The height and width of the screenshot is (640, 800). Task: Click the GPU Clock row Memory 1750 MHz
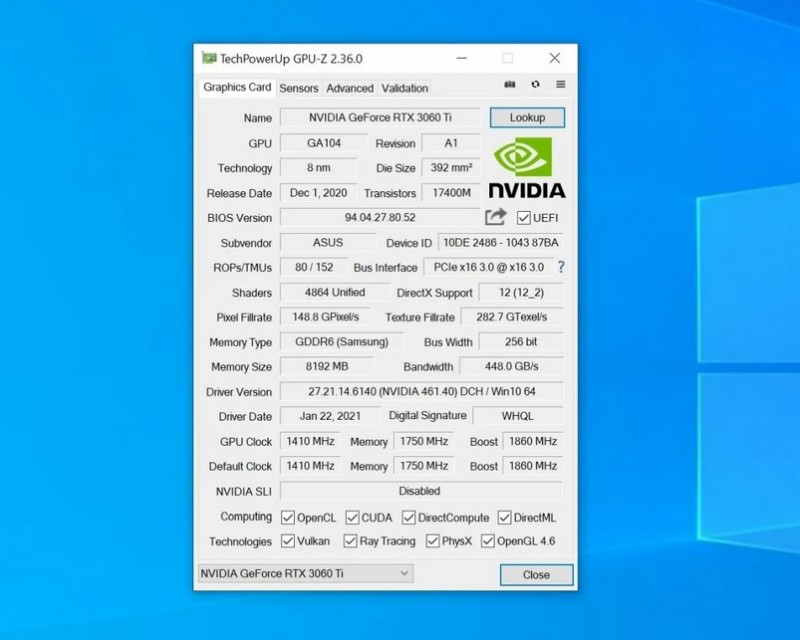[x=423, y=441]
